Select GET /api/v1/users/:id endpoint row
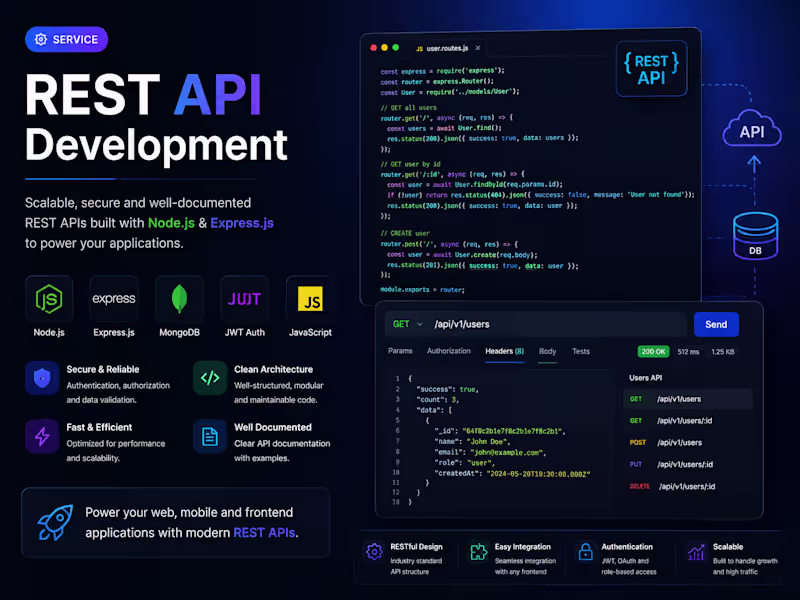The width and height of the screenshot is (800, 600). click(688, 421)
